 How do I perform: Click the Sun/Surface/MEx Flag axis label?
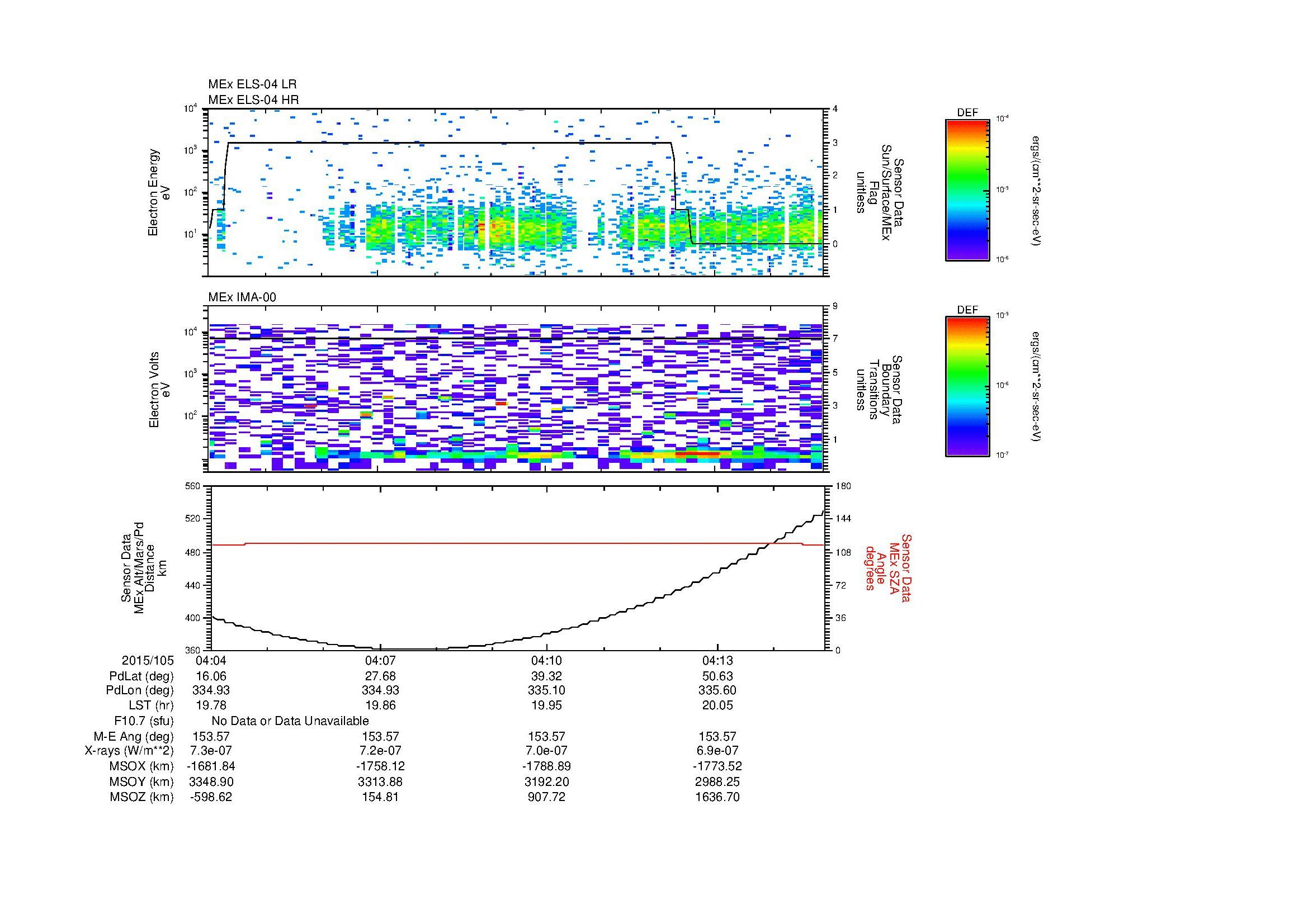[880, 192]
